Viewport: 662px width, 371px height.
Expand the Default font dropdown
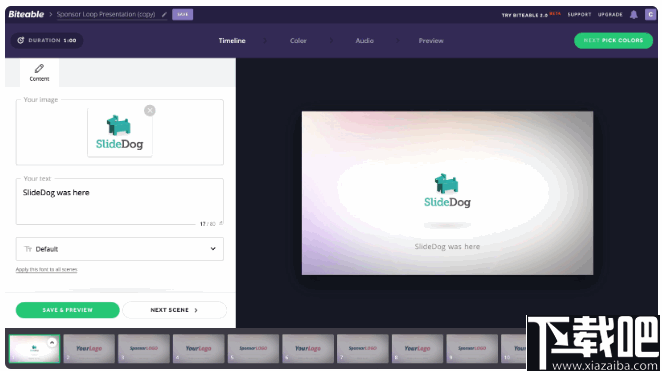(120, 249)
